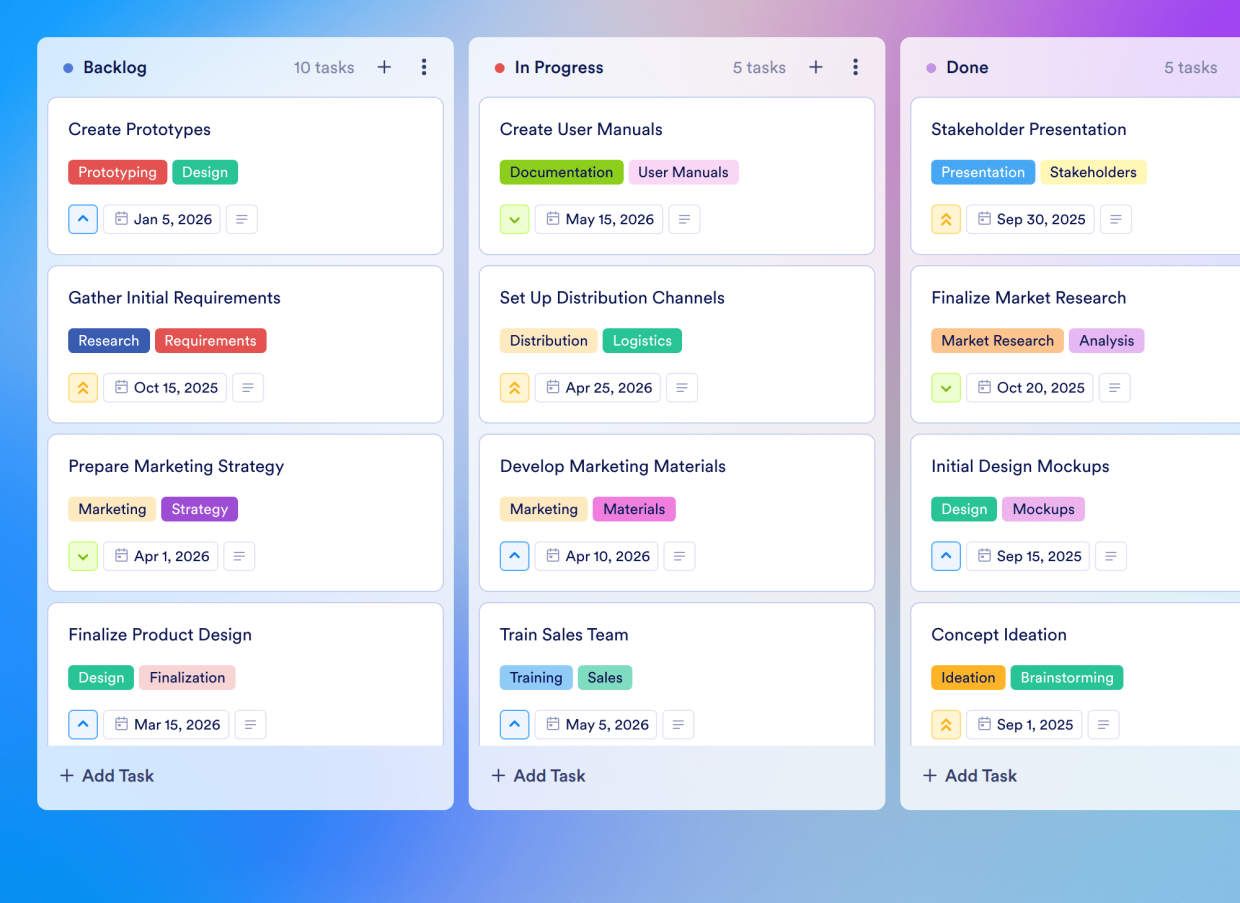Click the plus icon in the Backlog header
Viewport: 1240px width, 903px height.
tap(384, 67)
